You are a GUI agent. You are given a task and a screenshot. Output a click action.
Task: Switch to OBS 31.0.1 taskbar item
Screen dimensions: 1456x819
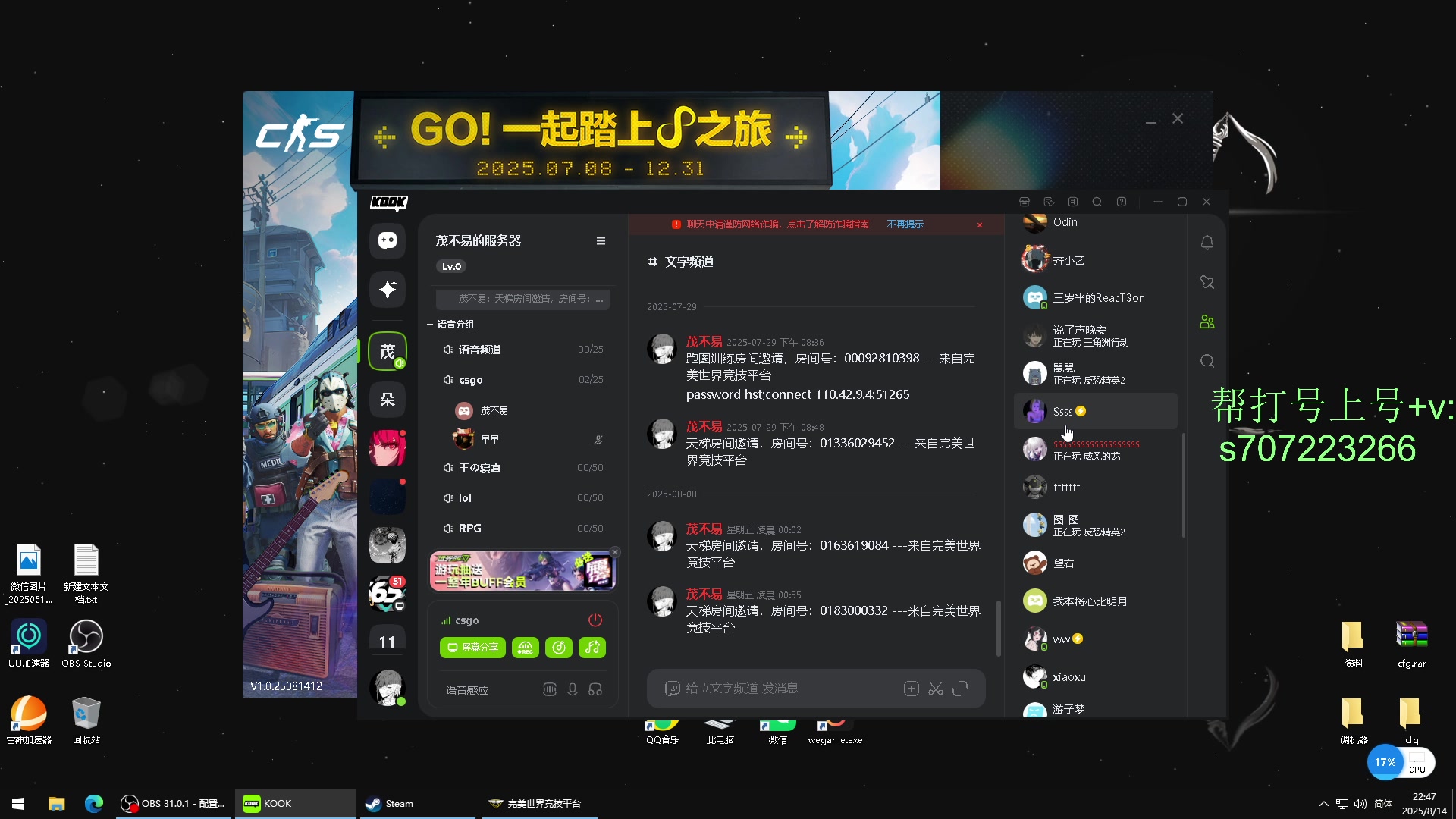(174, 804)
